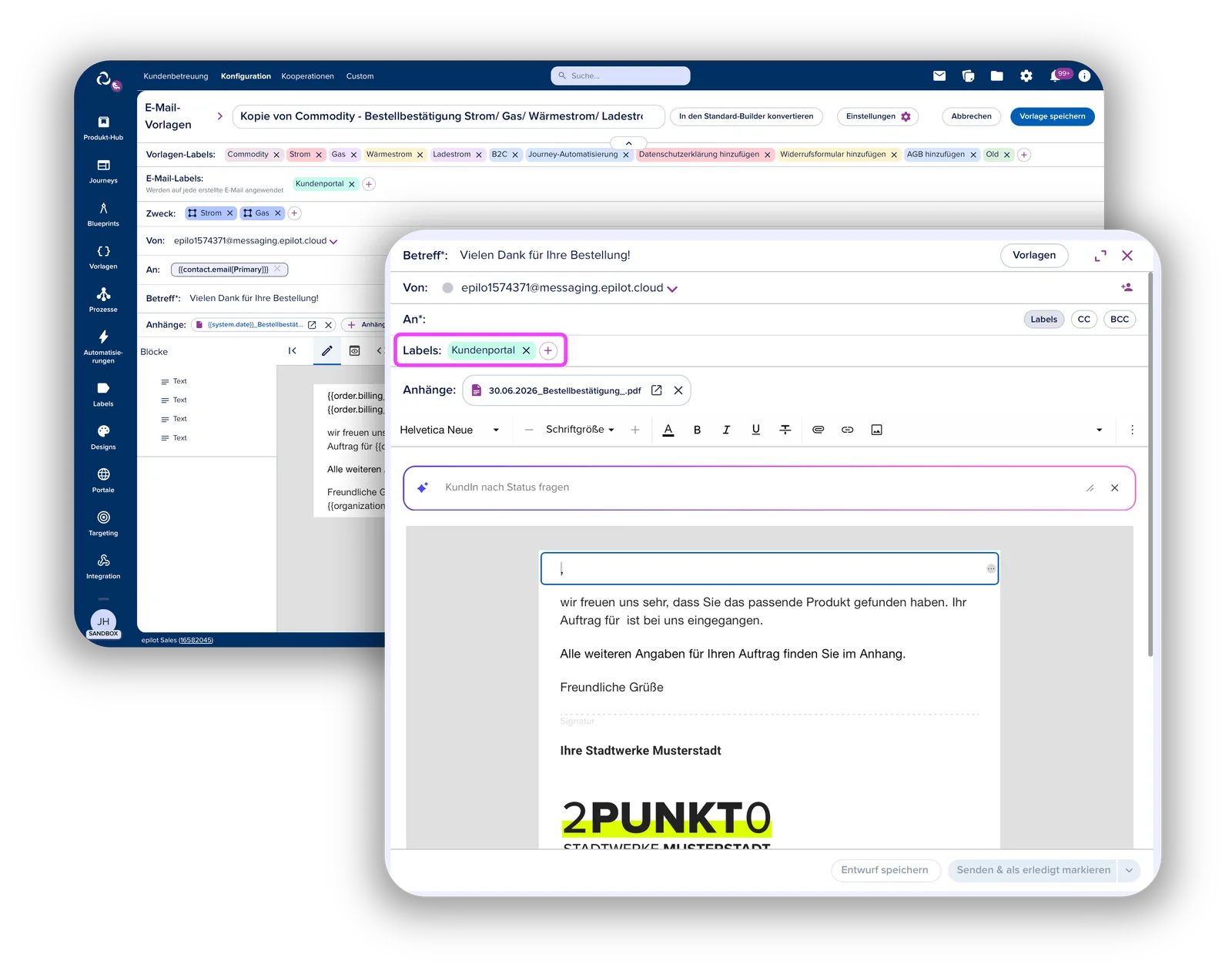
Task: Toggle bold formatting in the composer
Action: point(697,430)
